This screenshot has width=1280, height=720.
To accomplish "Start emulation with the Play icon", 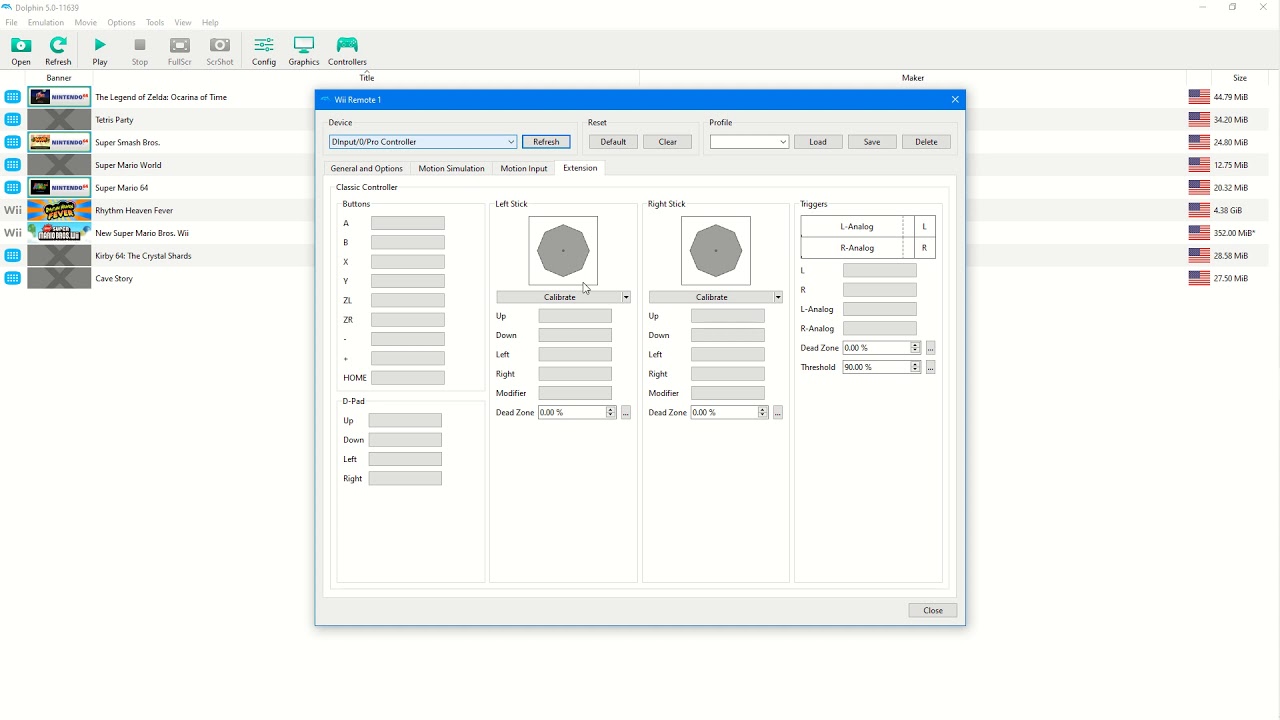I will [100, 51].
